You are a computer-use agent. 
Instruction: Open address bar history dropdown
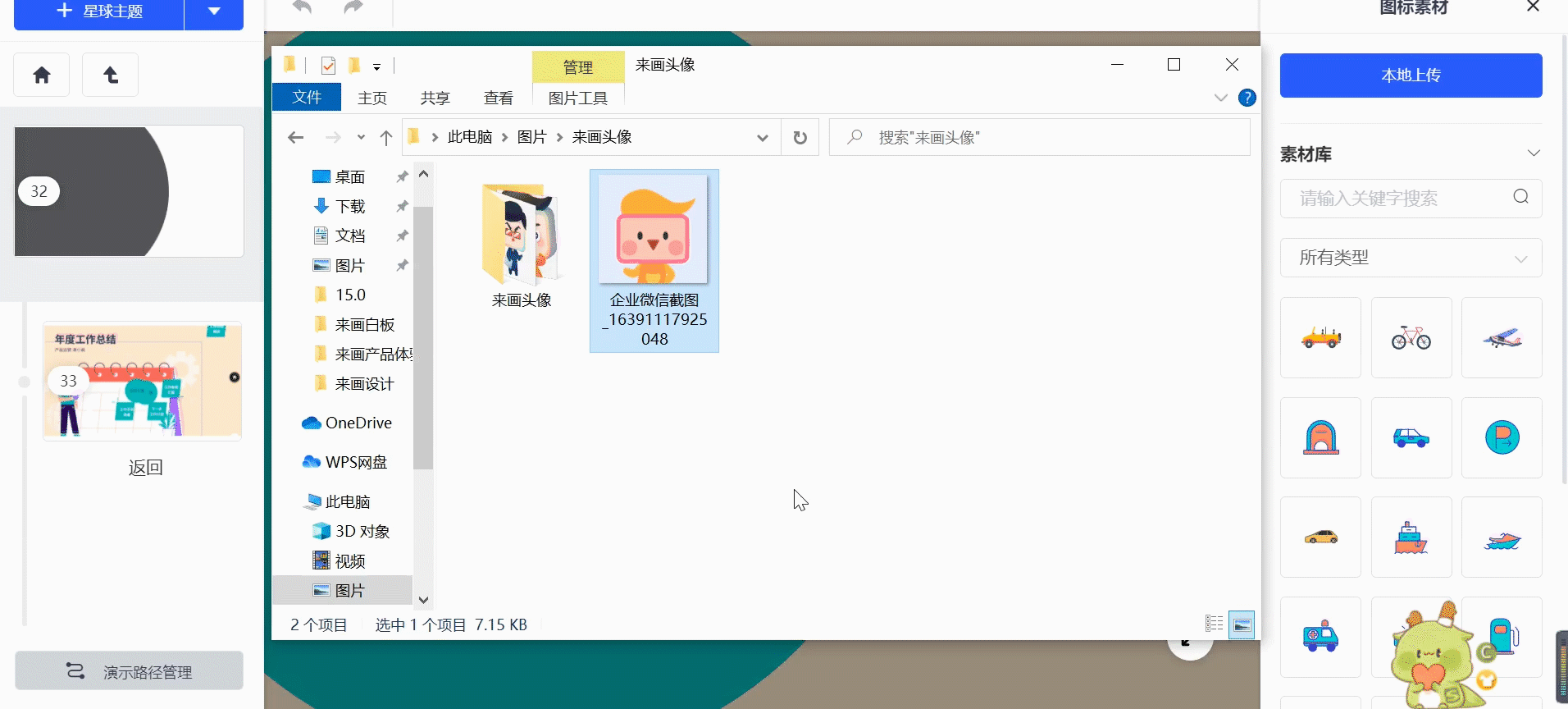coord(763,137)
